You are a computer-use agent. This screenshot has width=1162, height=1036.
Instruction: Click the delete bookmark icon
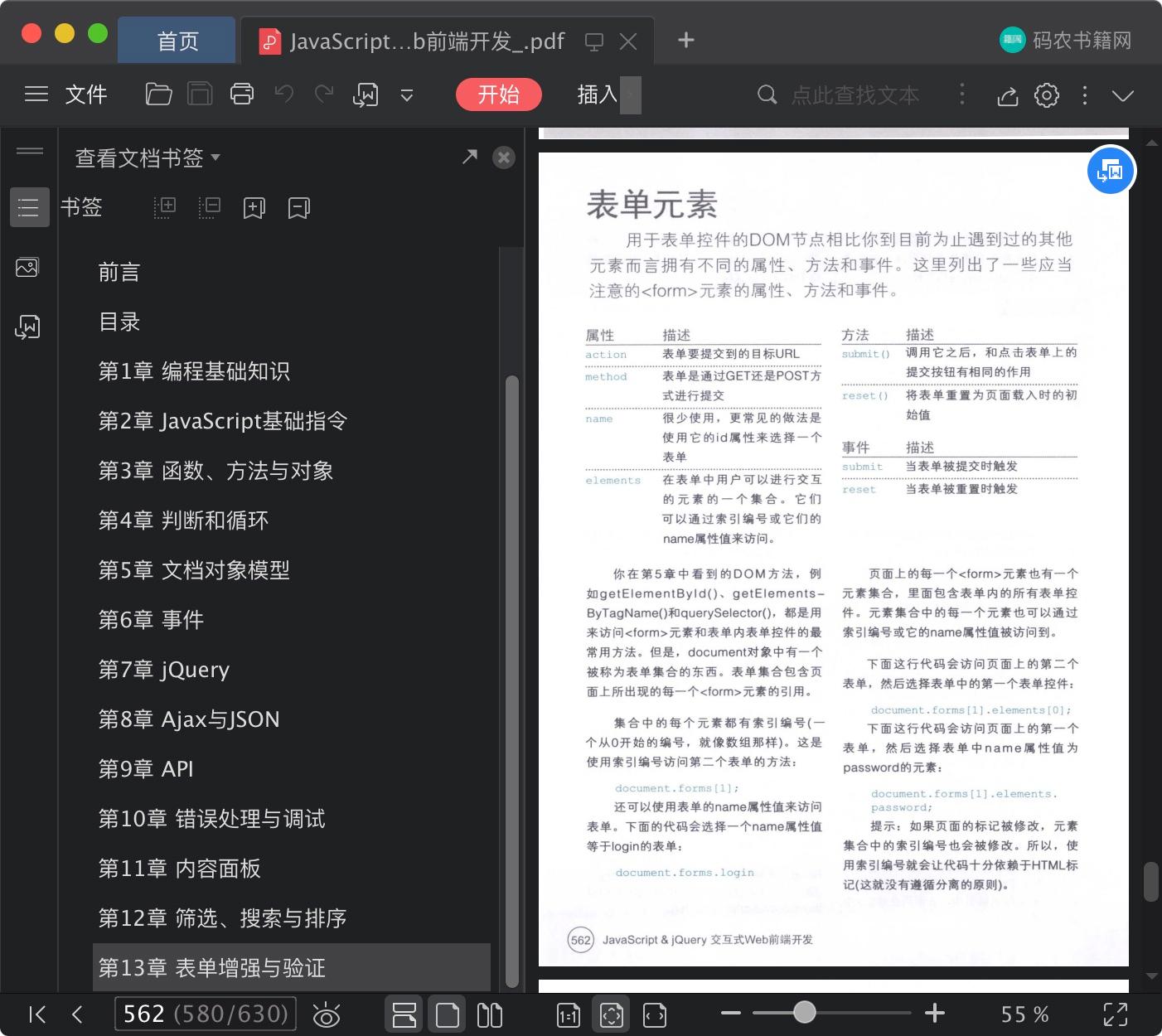pyautogui.click(x=298, y=208)
